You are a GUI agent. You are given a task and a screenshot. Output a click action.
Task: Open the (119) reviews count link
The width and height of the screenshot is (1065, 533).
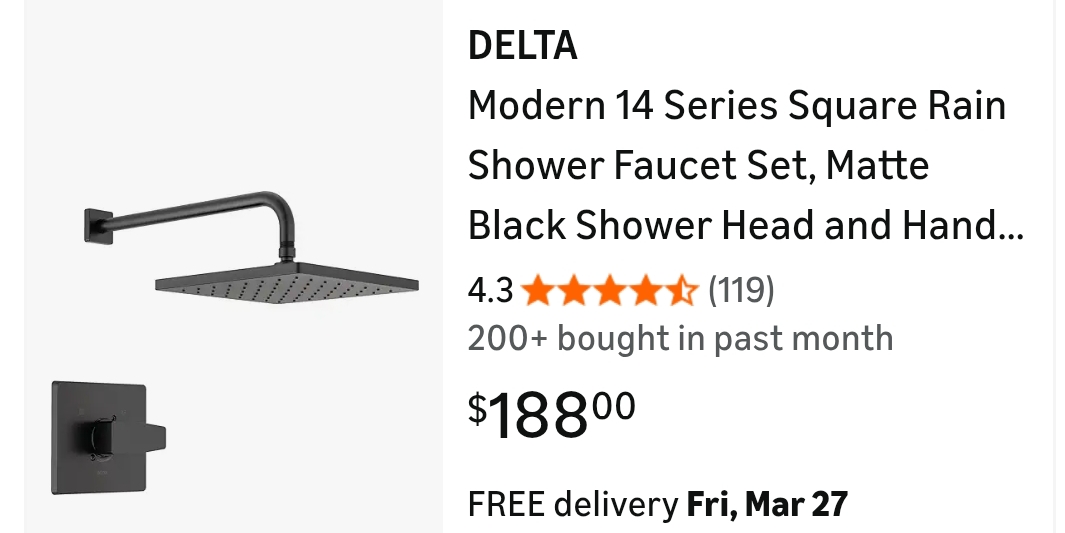[x=741, y=291]
